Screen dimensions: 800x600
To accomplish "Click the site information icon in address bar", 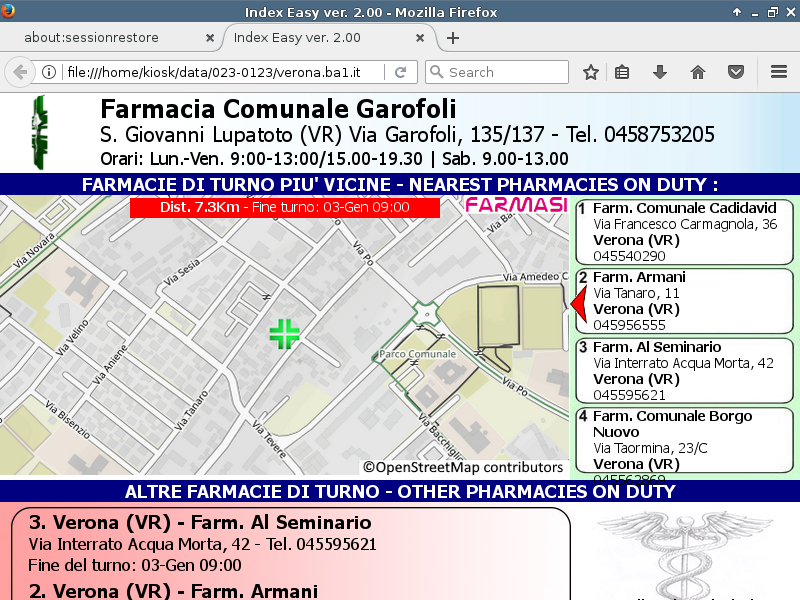I will coord(48,72).
